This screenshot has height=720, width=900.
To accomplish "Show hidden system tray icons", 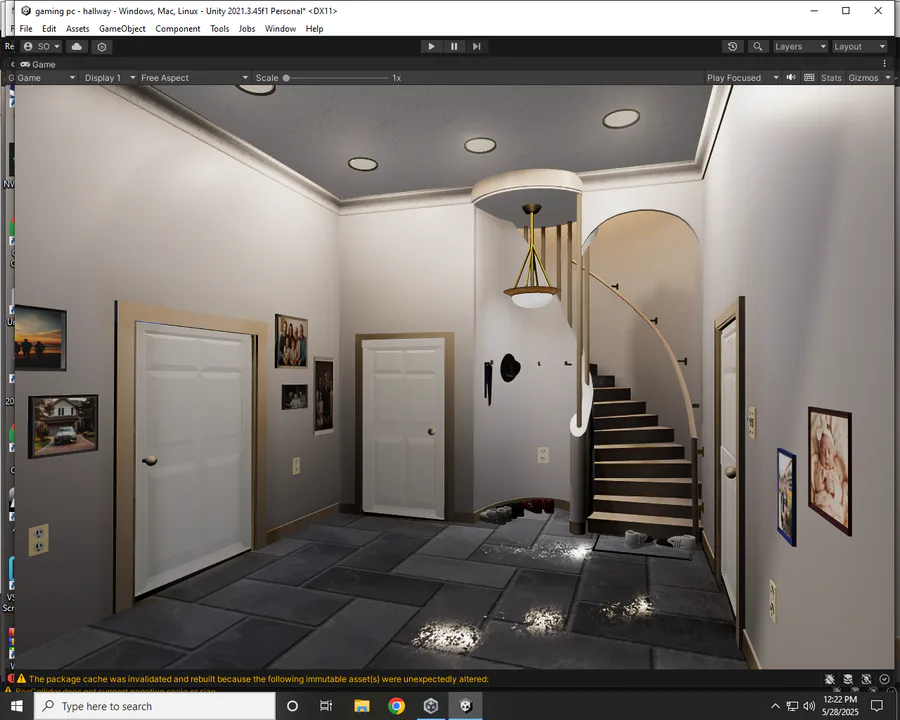I will (x=775, y=706).
